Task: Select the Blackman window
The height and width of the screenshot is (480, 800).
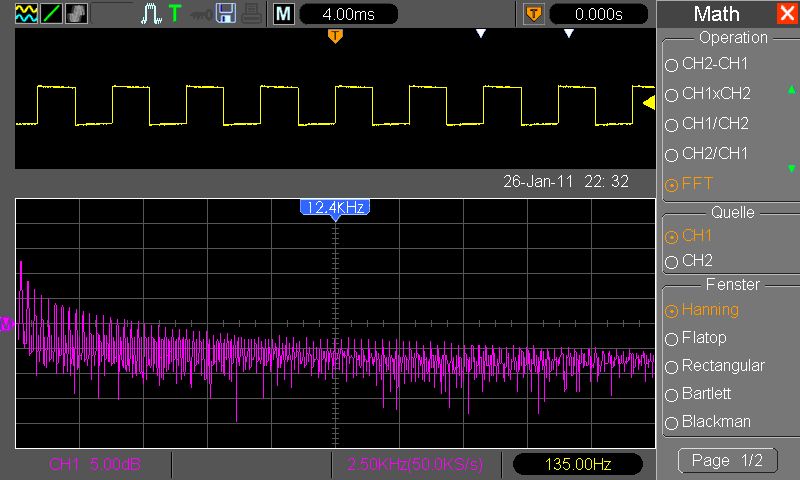Action: (x=708, y=422)
